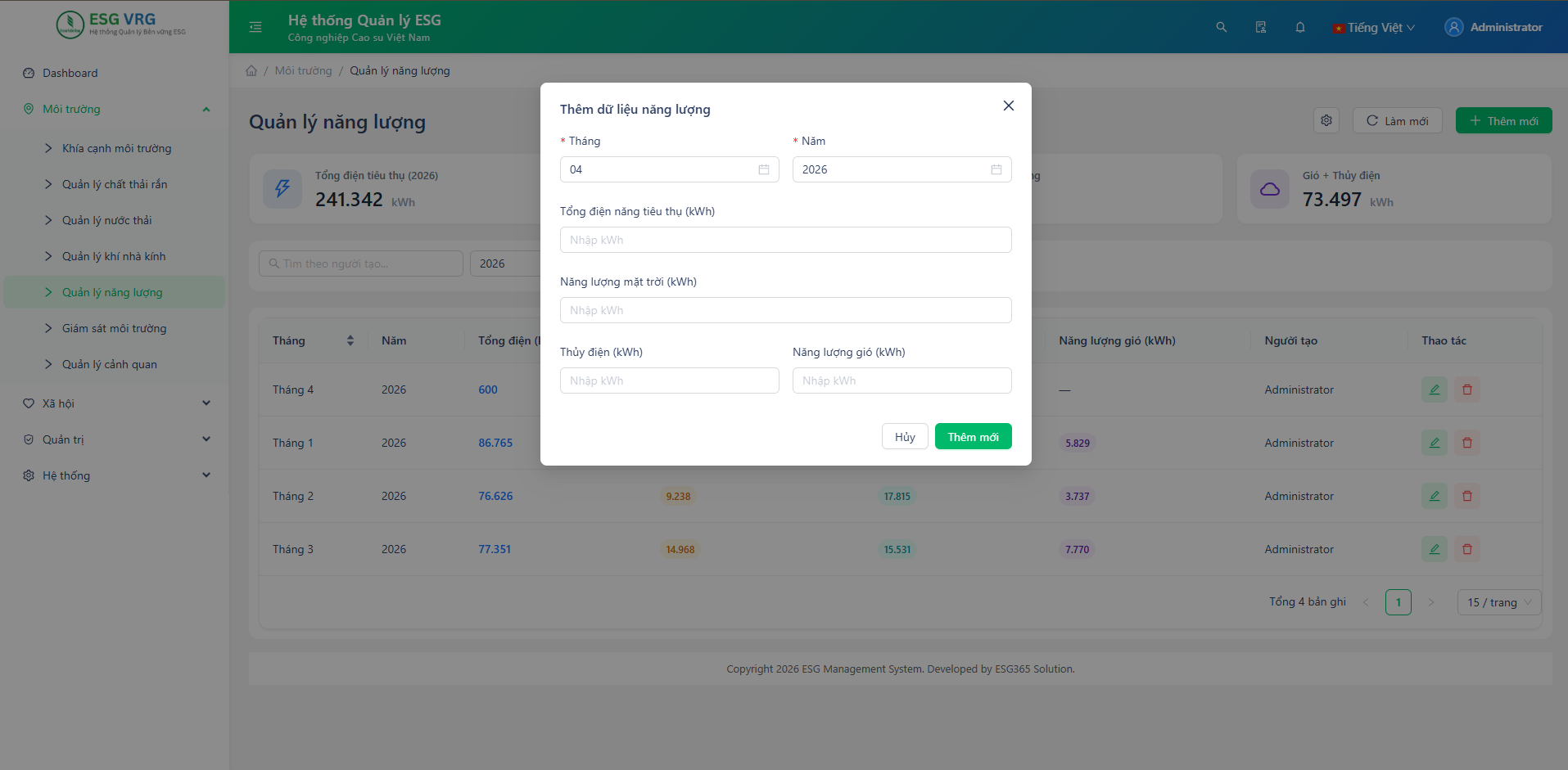Click the next page arrow
This screenshot has height=770, width=1568.
(1431, 602)
